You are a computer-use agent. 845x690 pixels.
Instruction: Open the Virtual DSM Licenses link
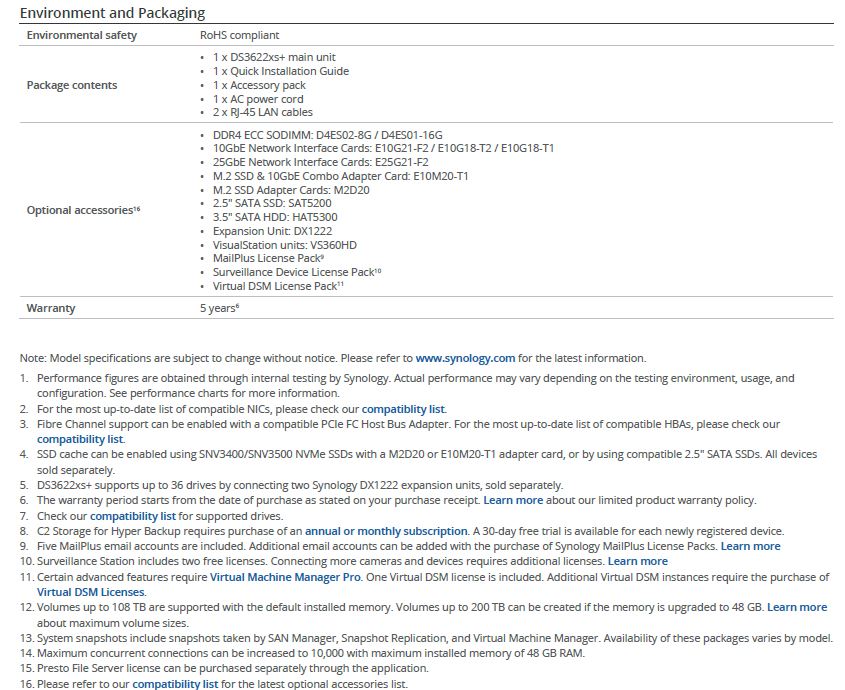(x=91, y=592)
